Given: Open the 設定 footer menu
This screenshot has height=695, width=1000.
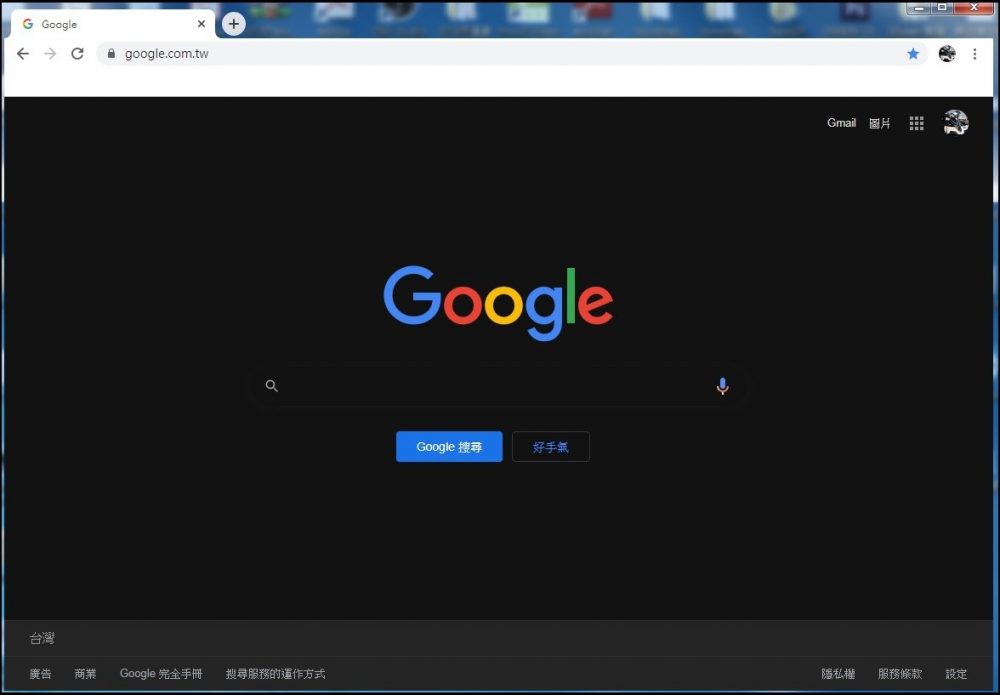Looking at the screenshot, I should (956, 673).
